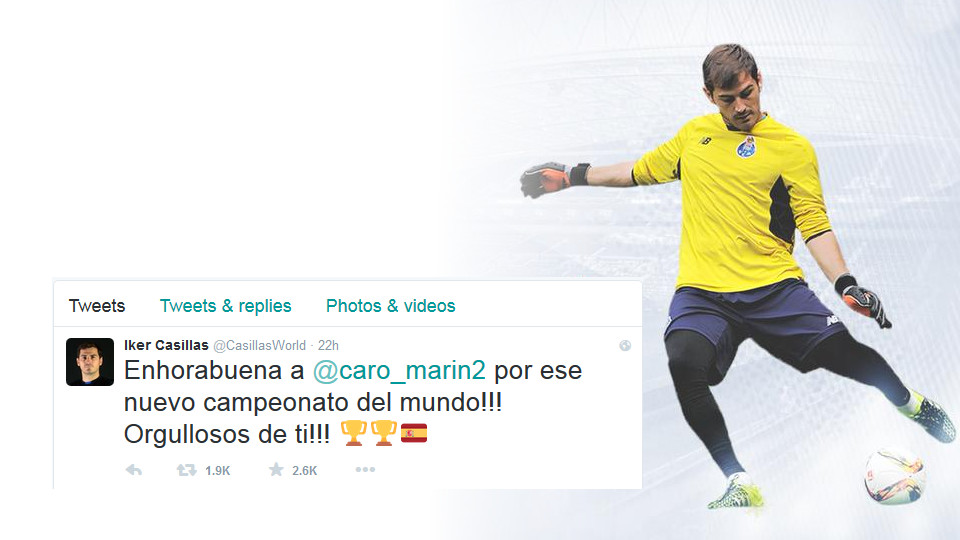Click the favorite star icon
The image size is (960, 540).
(276, 470)
